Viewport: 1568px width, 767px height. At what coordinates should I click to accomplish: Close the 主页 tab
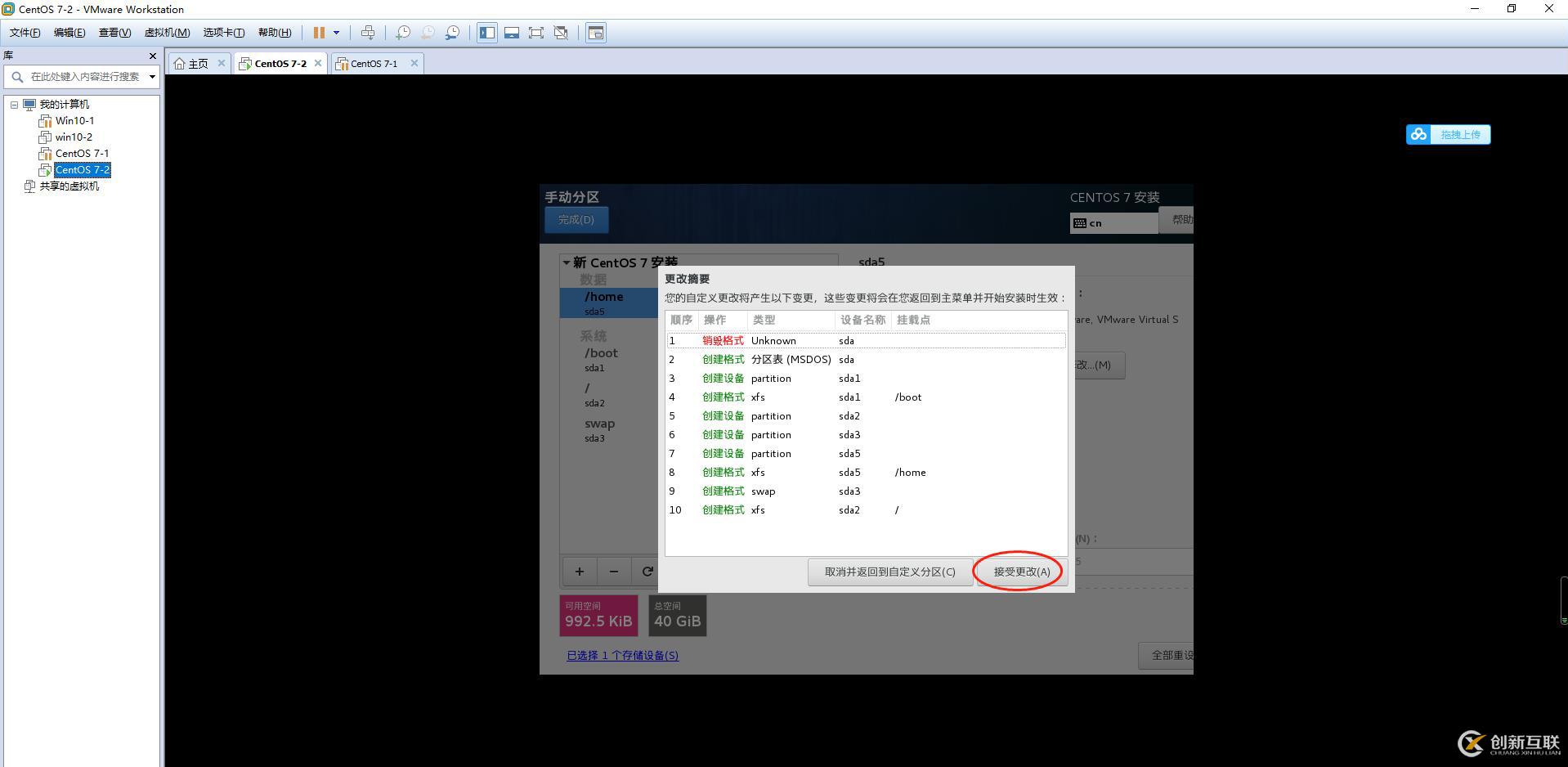click(x=221, y=63)
